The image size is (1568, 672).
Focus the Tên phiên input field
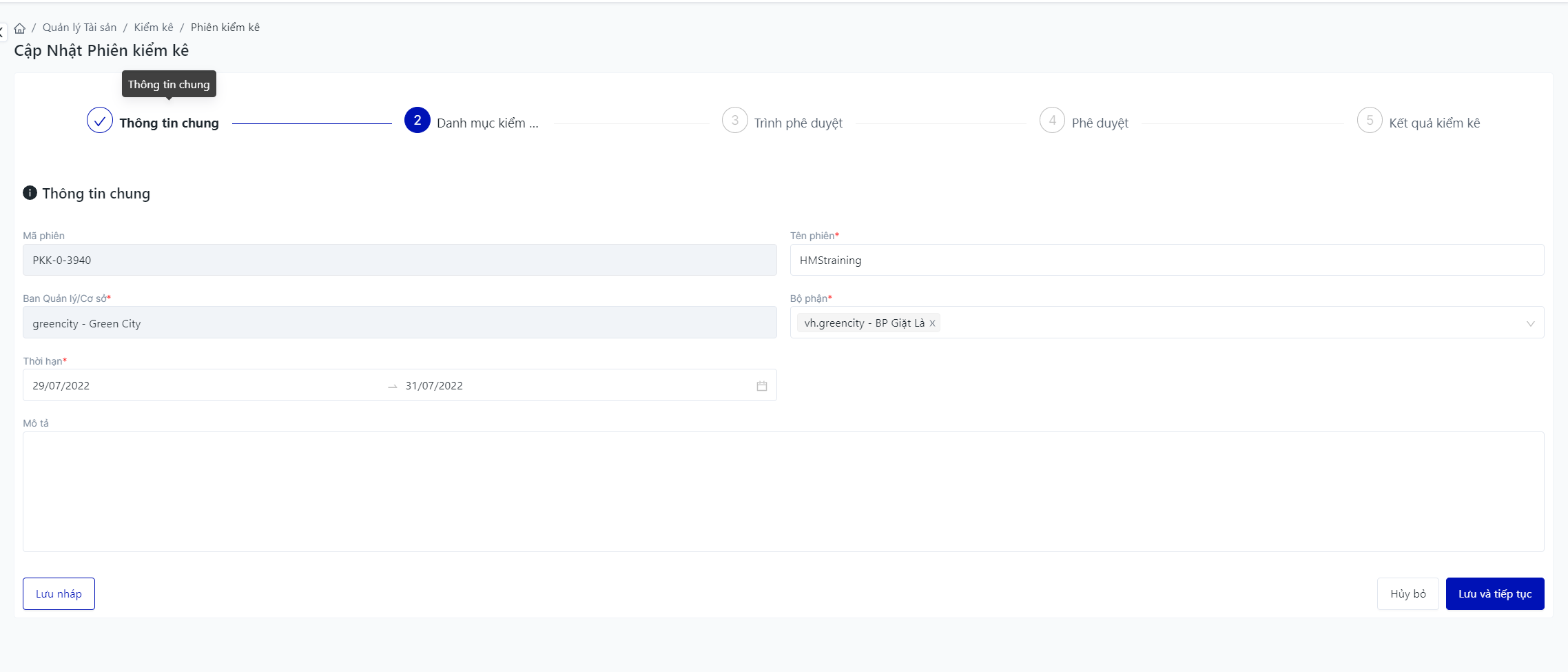[x=1166, y=261]
